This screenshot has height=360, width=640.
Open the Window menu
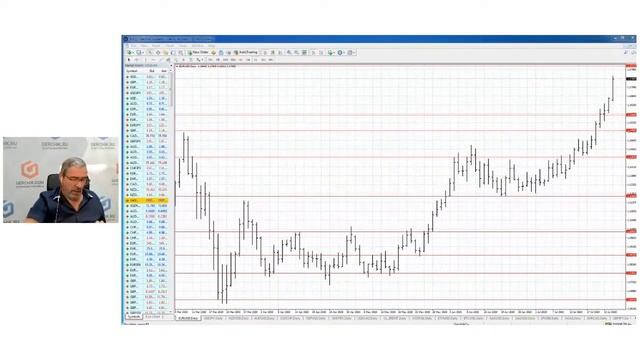coord(198,46)
